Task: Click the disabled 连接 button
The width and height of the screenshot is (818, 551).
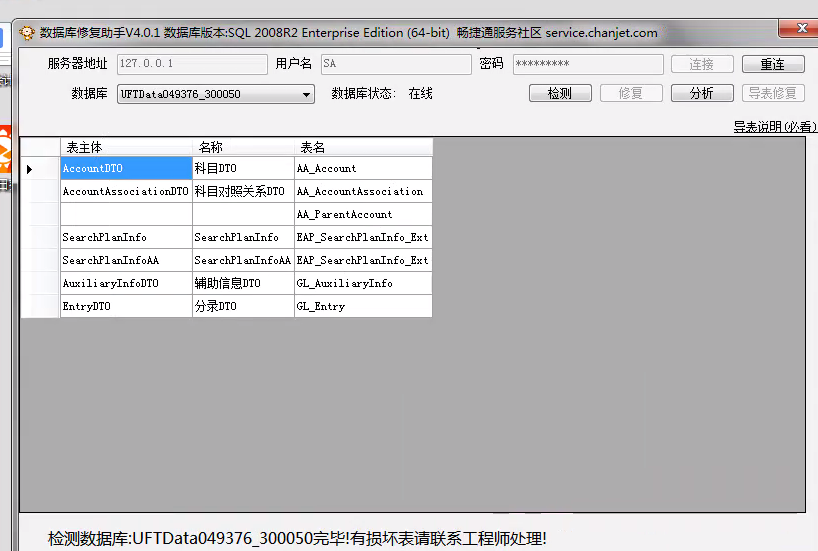Action: pyautogui.click(x=702, y=64)
